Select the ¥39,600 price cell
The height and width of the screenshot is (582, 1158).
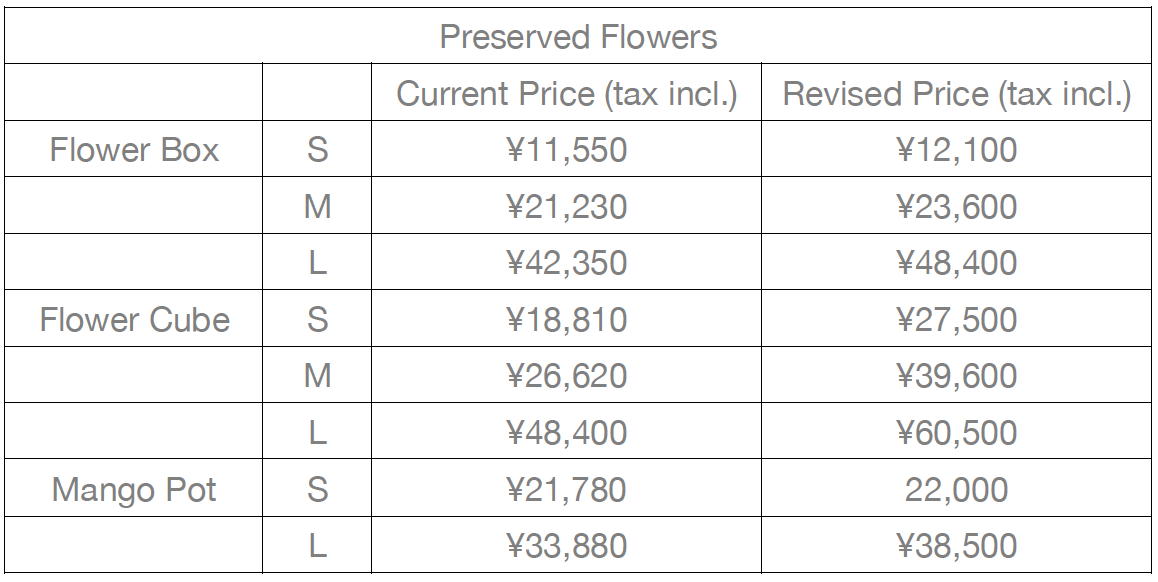pyautogui.click(x=956, y=376)
